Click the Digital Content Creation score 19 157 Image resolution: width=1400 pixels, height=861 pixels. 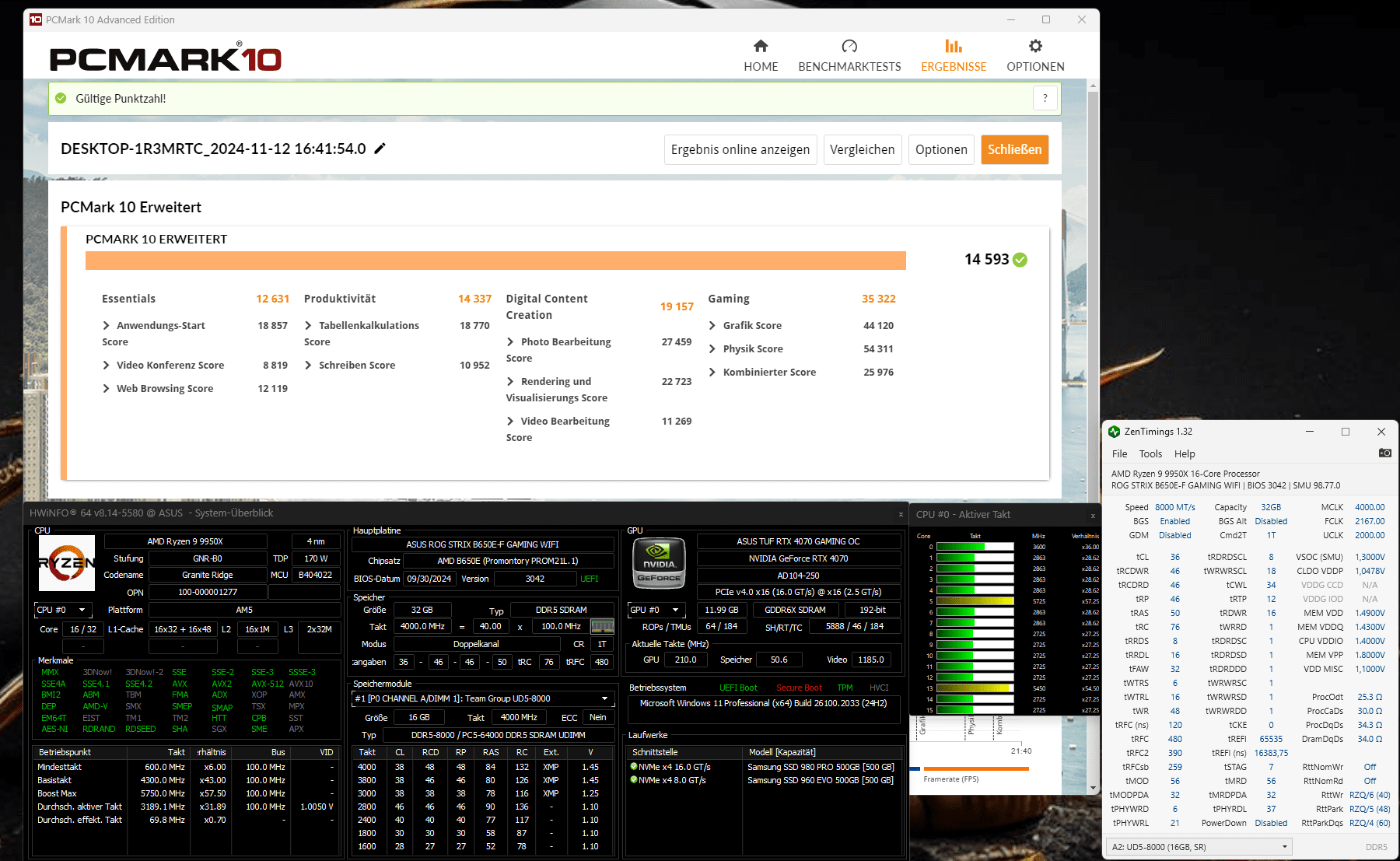[x=677, y=307]
